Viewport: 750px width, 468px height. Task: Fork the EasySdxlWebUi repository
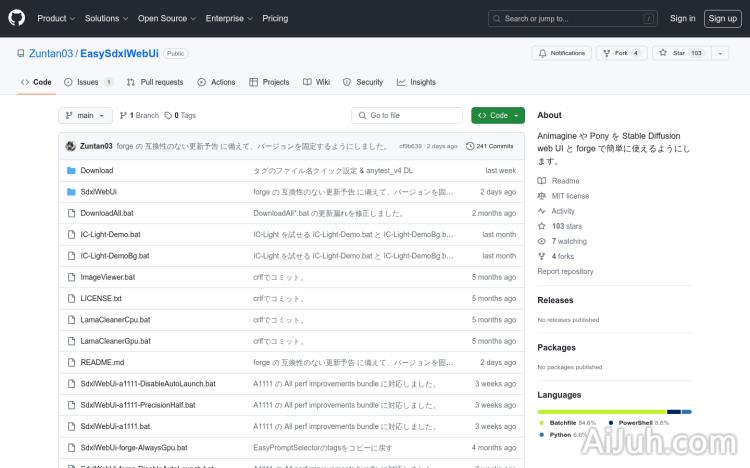pos(615,53)
